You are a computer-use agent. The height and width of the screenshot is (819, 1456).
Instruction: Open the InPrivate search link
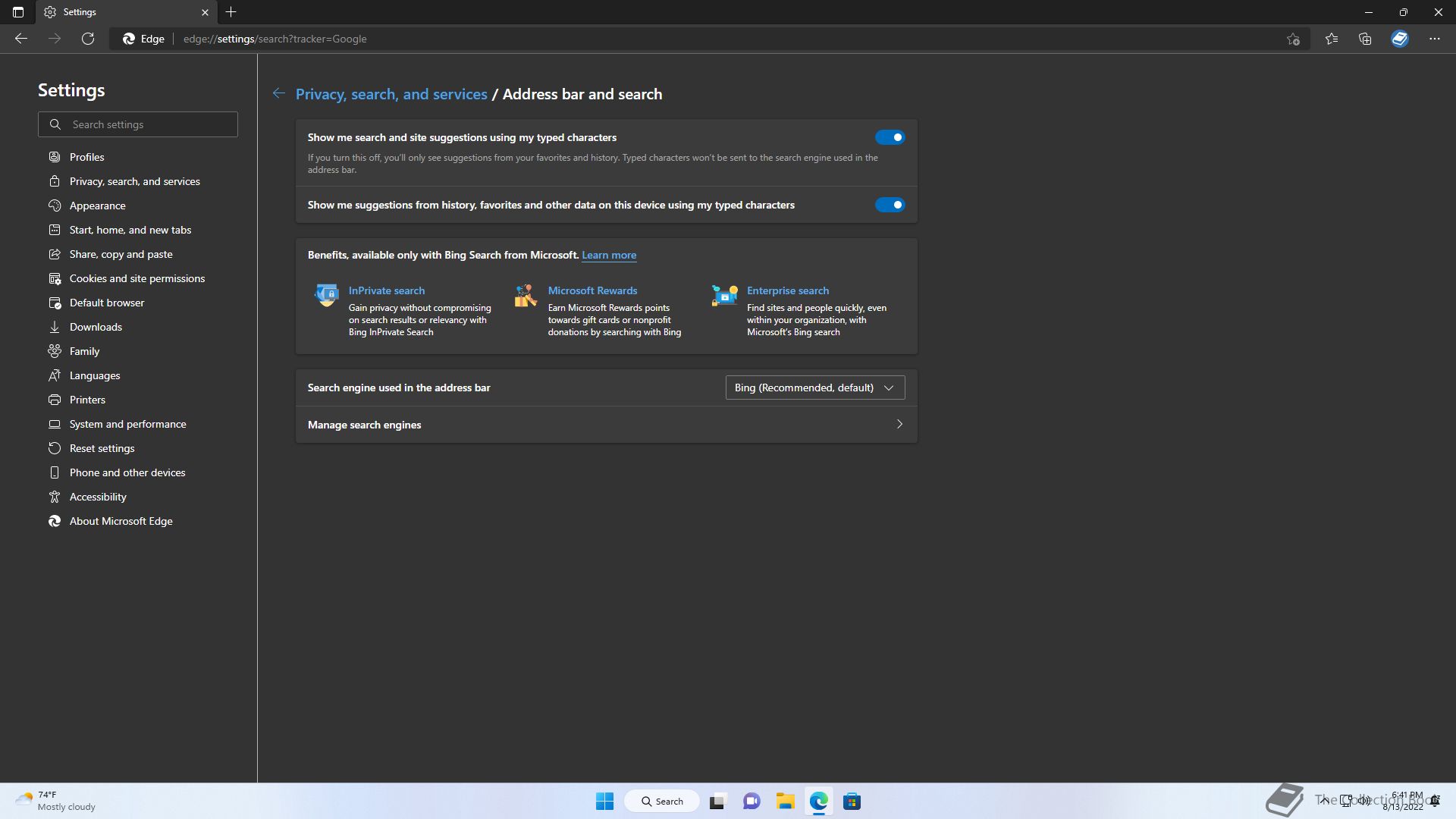[x=387, y=290]
